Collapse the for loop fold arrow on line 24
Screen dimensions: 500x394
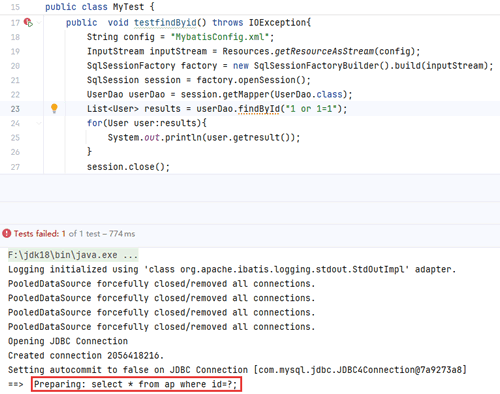(x=39, y=123)
